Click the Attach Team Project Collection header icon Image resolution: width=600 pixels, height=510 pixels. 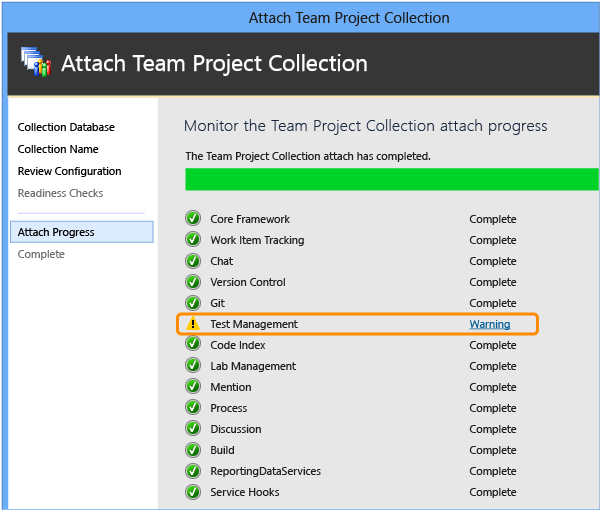click(x=36, y=62)
